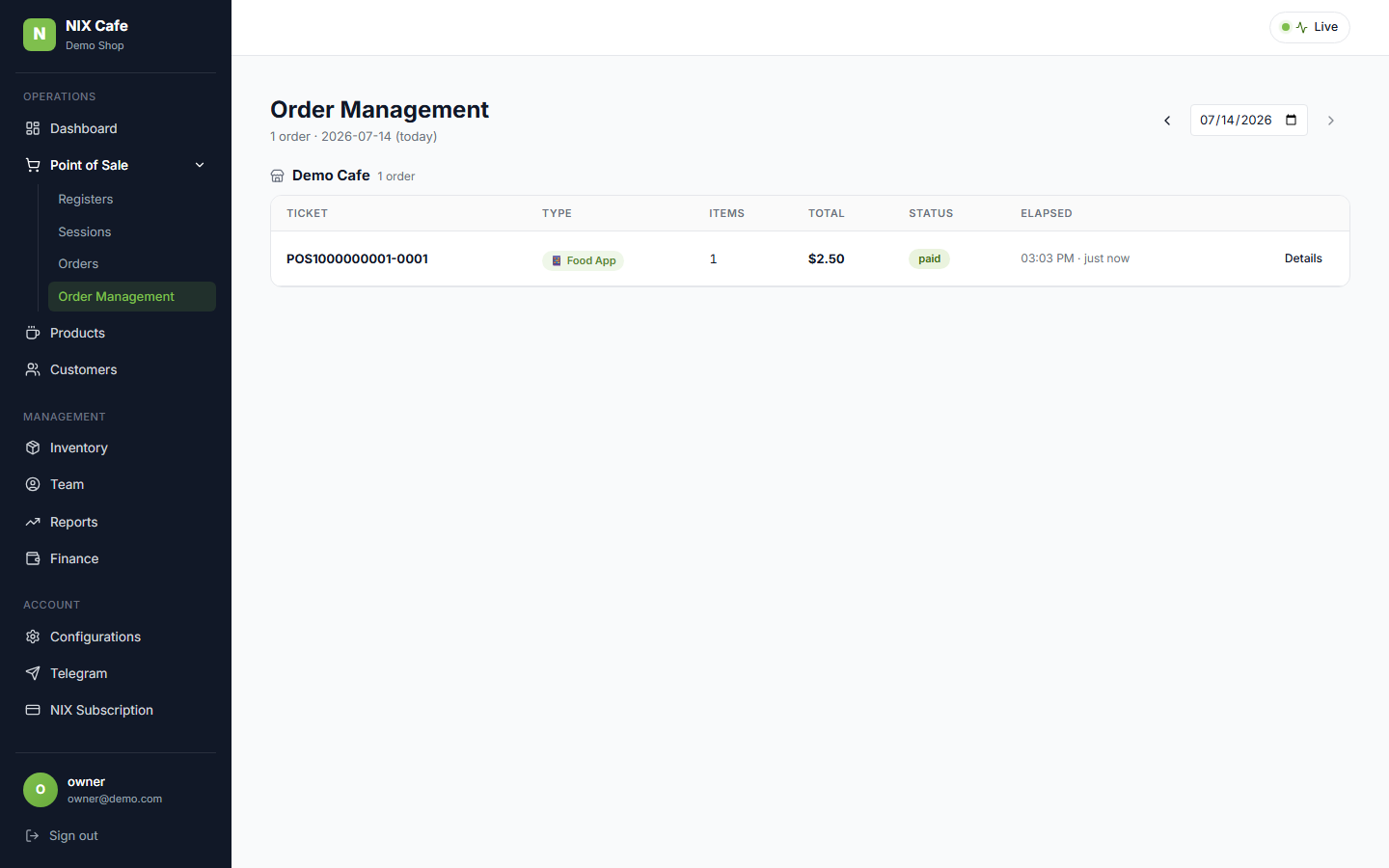Click the Reports trend-line icon
This screenshot has height=868, width=1389.
[x=33, y=522]
